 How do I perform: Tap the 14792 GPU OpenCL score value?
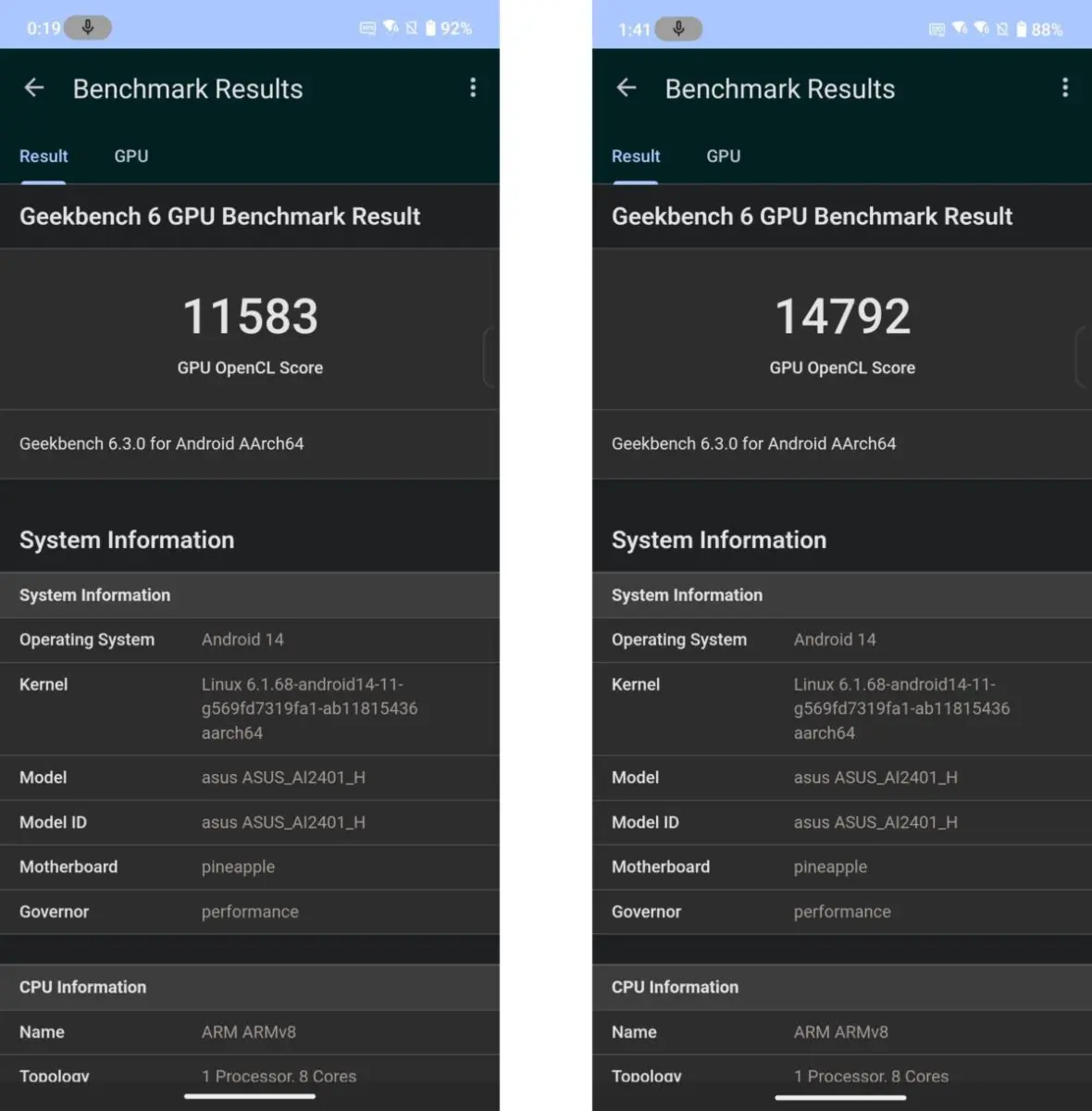point(843,317)
